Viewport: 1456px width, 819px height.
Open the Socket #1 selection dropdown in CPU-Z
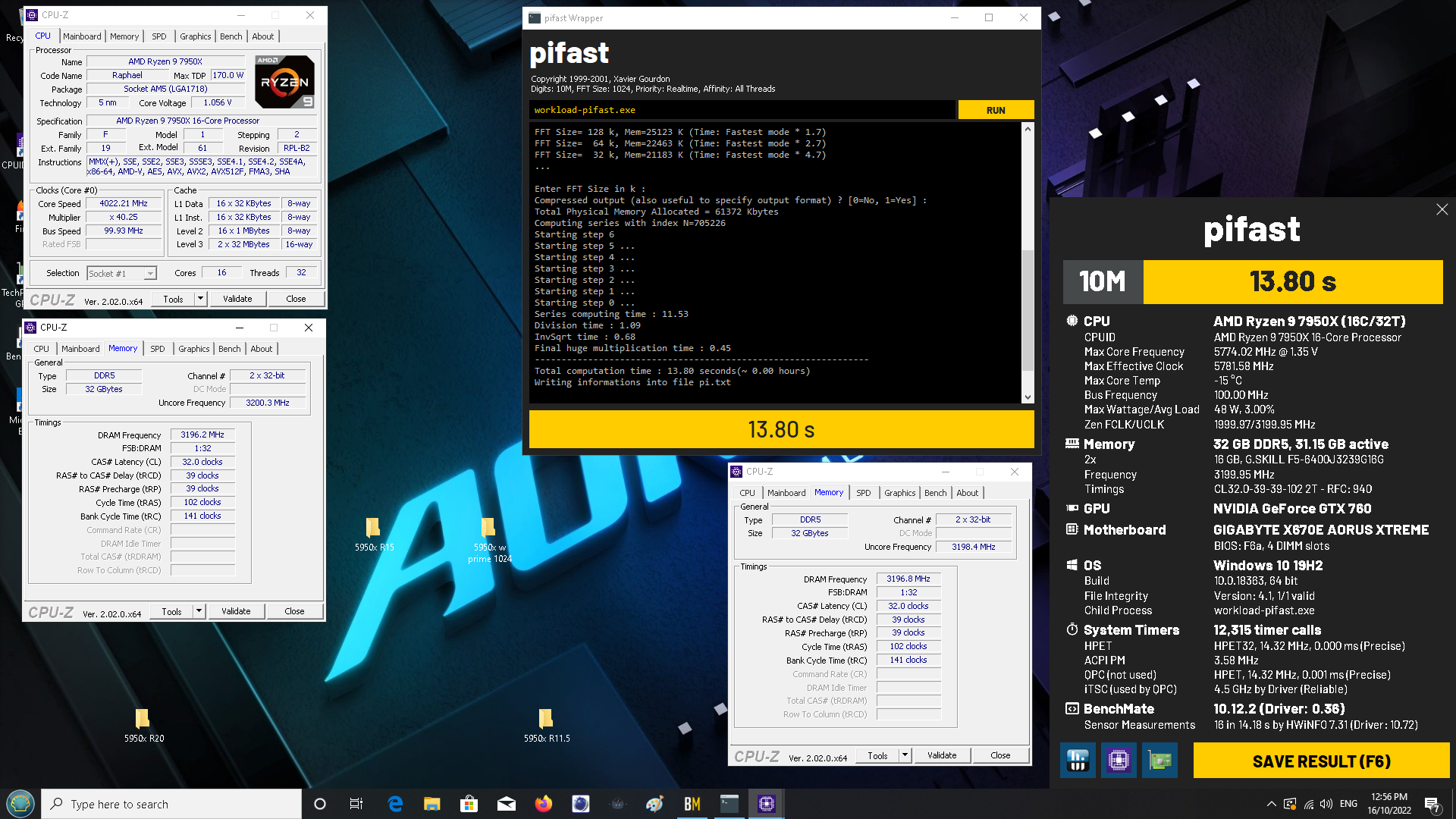point(121,273)
